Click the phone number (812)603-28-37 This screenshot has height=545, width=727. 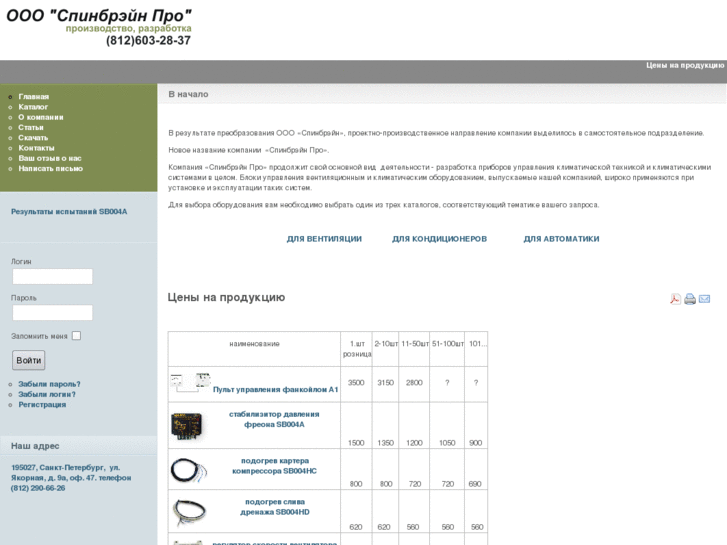(148, 40)
